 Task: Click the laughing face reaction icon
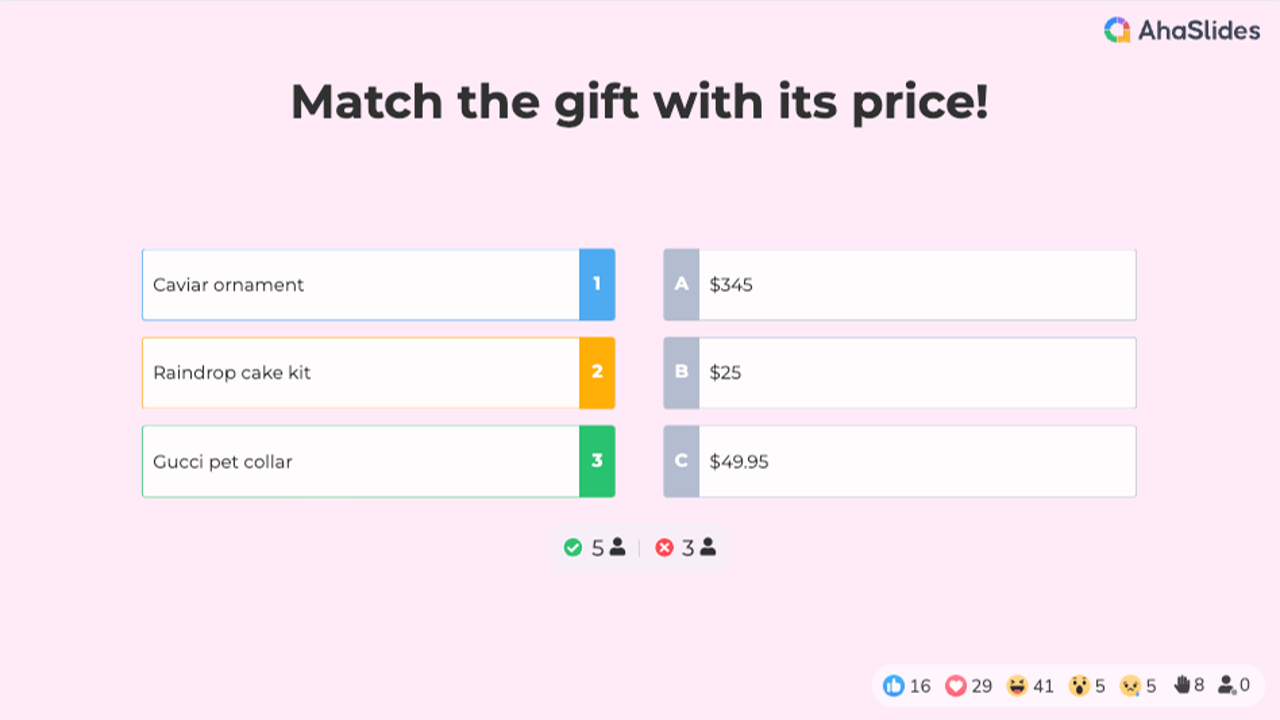point(1017,686)
